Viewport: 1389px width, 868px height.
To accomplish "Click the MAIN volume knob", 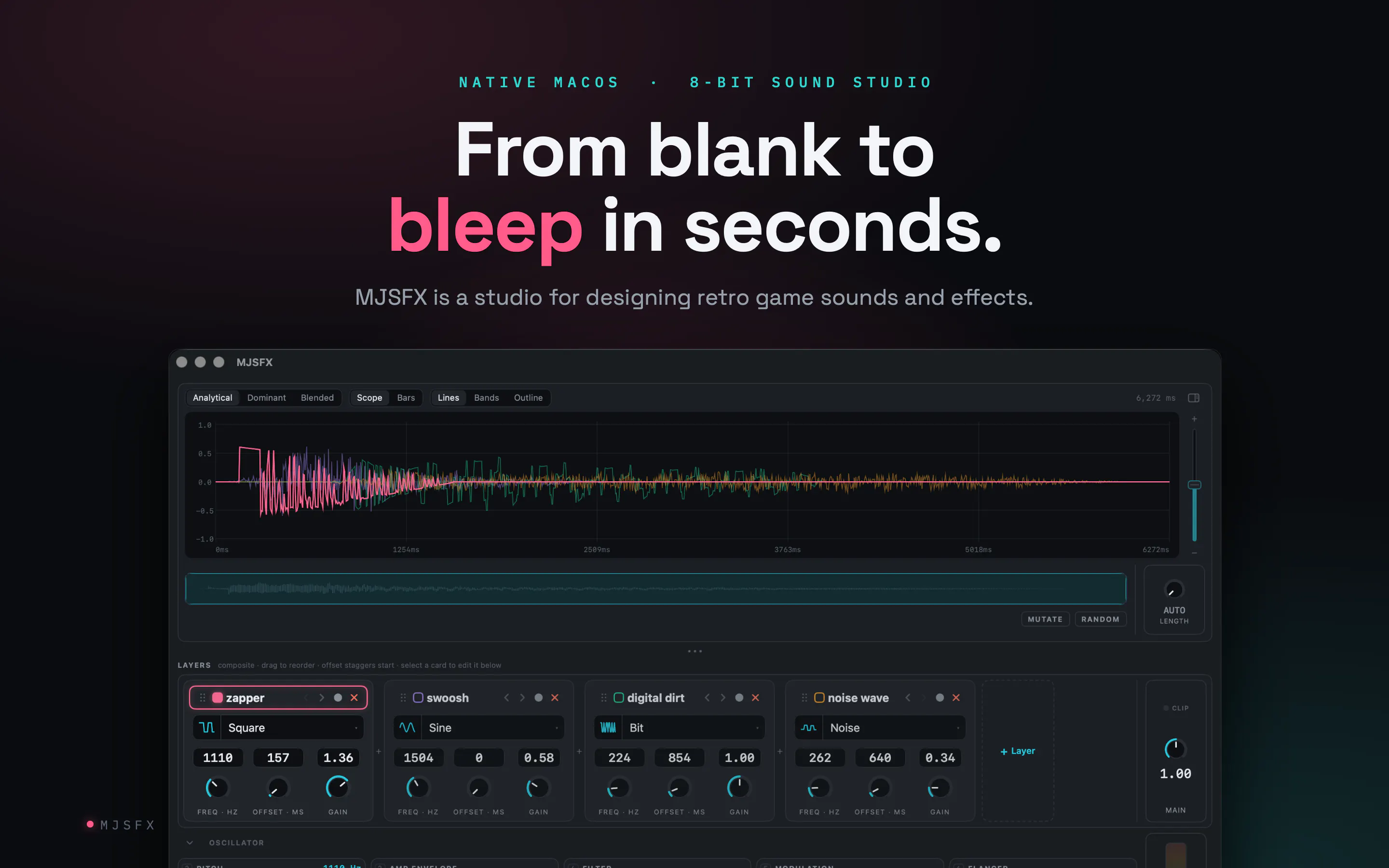I will 1175,748.
